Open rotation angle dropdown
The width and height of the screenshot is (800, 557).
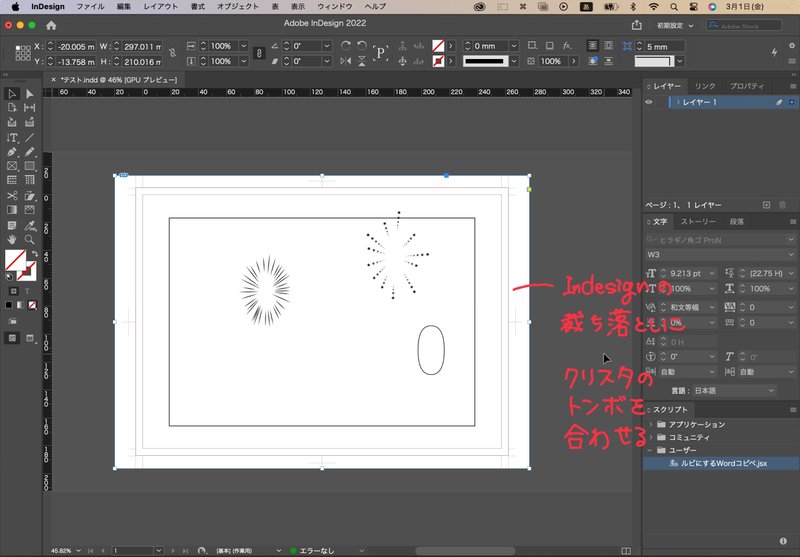coord(328,46)
